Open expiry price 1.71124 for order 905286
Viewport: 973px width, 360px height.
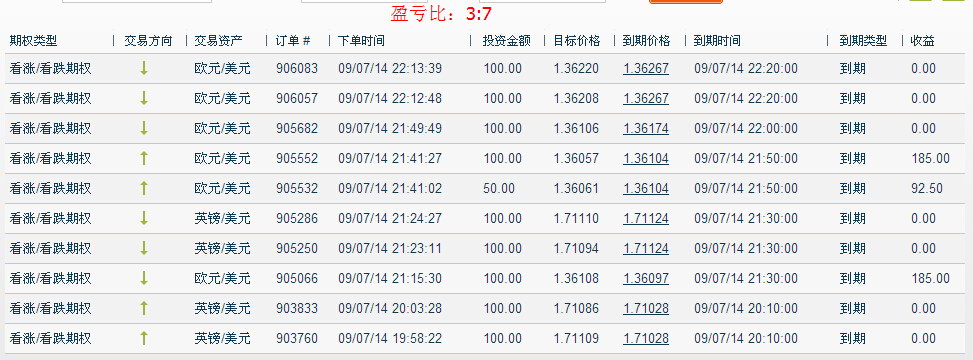click(646, 218)
